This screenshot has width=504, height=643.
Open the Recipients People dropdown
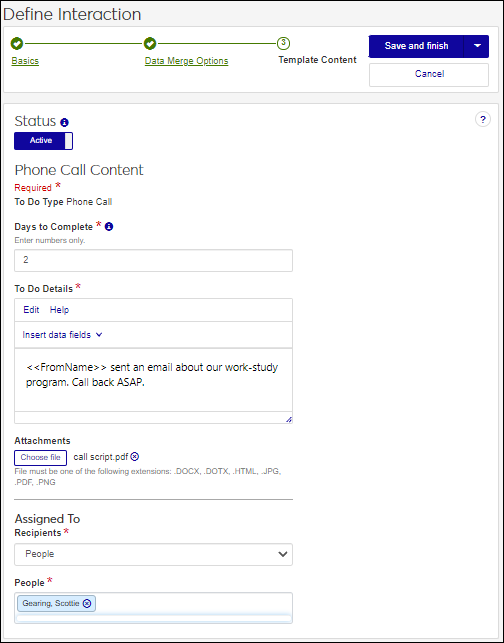pyautogui.click(x=153, y=554)
